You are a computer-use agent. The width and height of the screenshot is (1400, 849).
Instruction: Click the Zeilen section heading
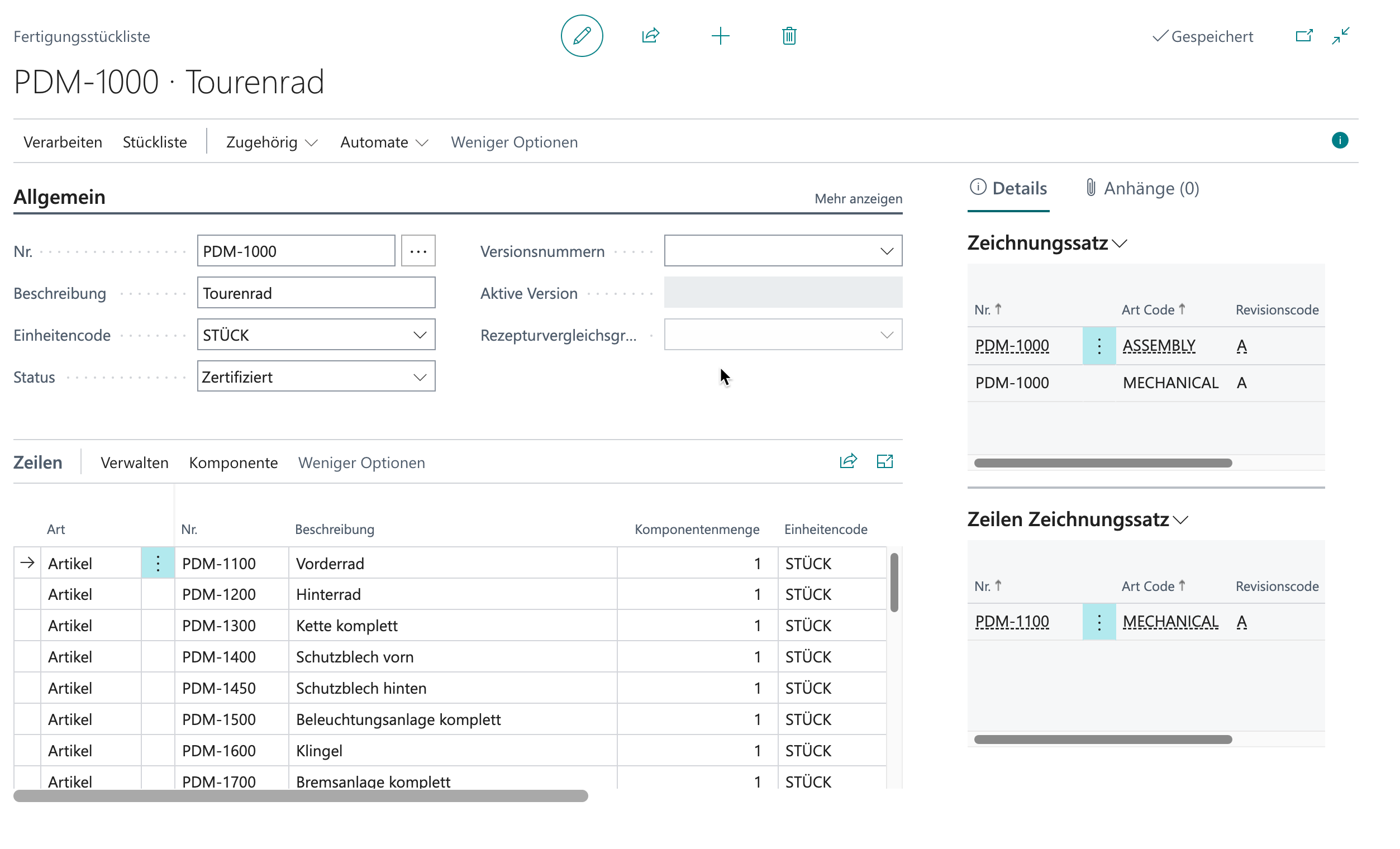tap(38, 462)
